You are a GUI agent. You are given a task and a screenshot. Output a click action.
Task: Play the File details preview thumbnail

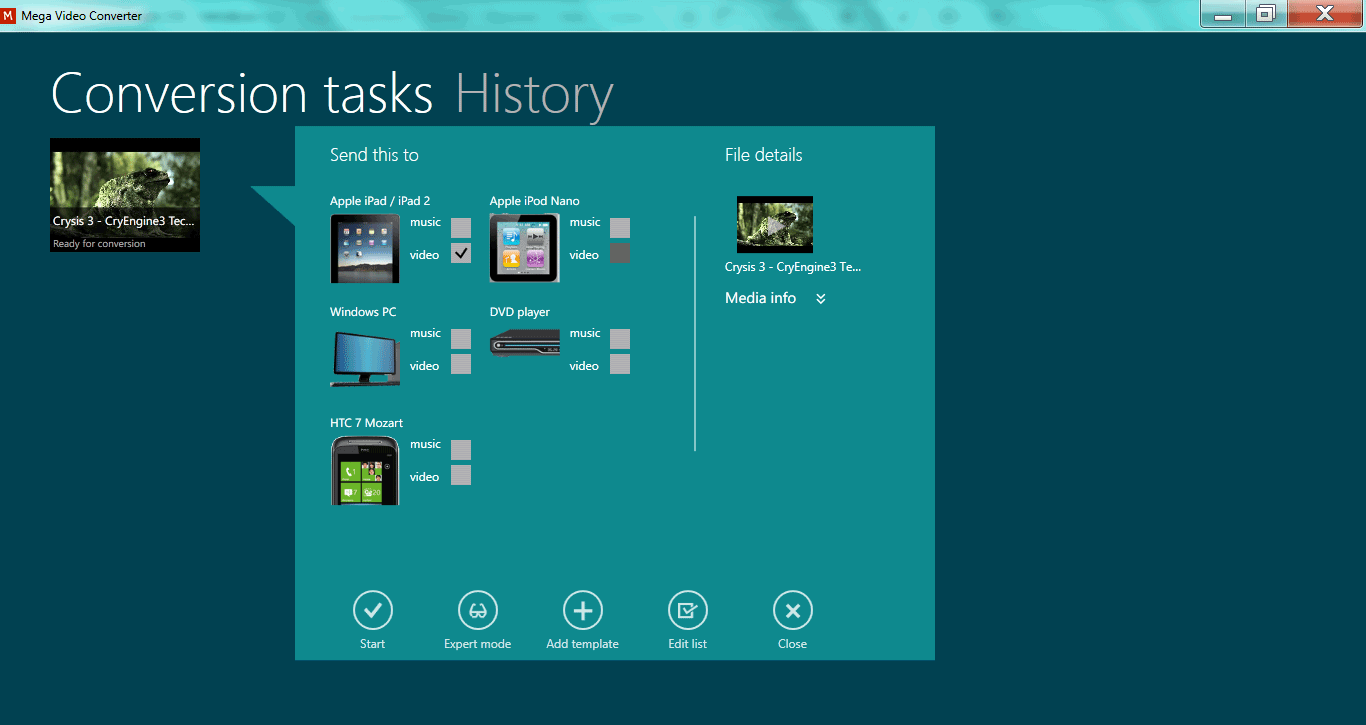[x=775, y=225]
